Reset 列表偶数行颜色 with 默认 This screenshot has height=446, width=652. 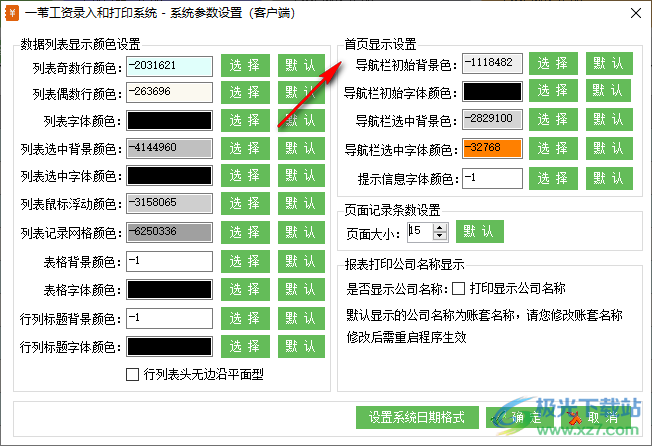coord(301,92)
